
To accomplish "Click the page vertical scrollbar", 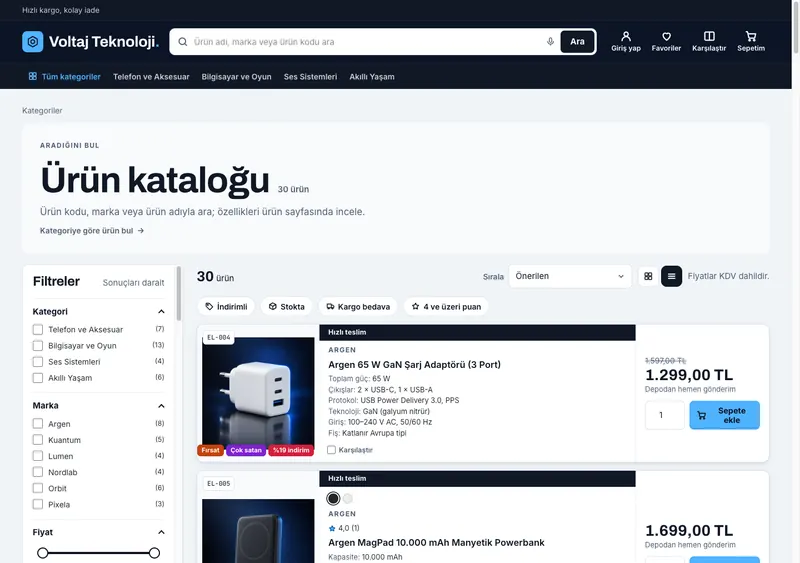I will (795, 27).
